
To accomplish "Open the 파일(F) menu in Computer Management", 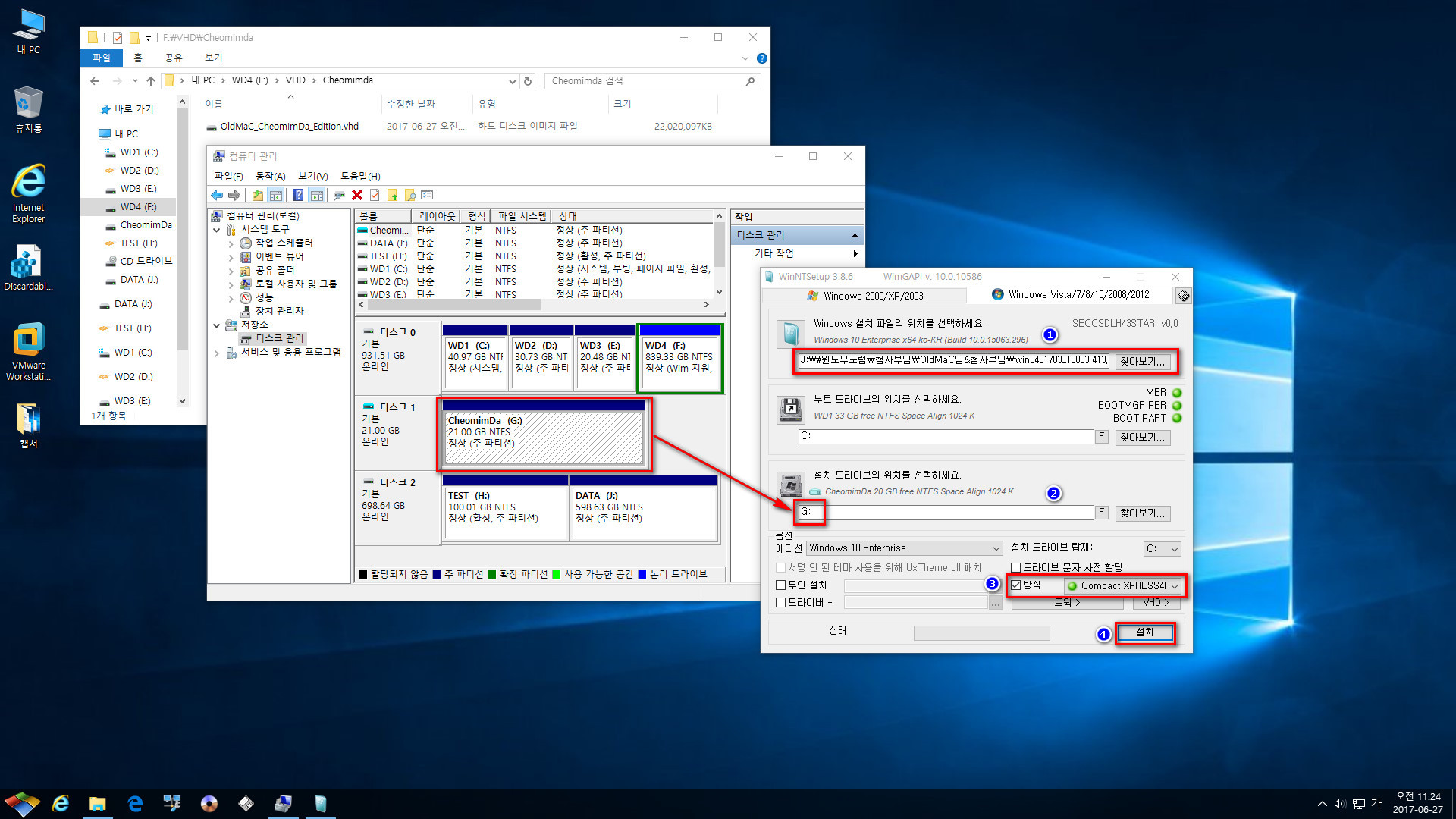I will (228, 176).
